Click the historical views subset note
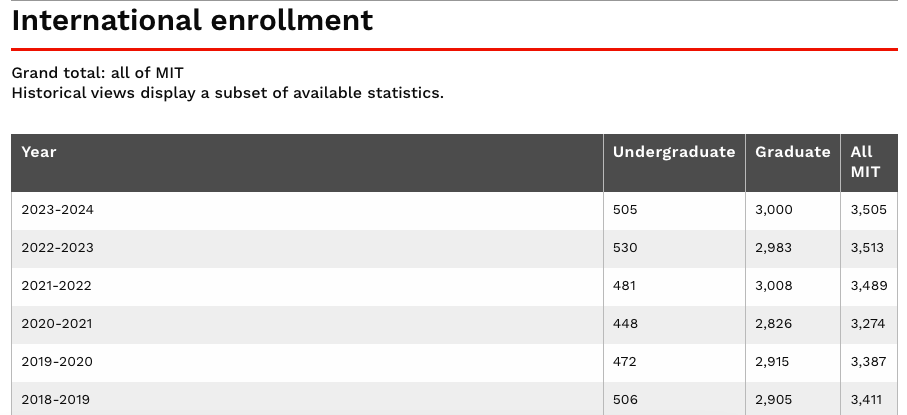Viewport: 907px width, 415px height. (227, 93)
